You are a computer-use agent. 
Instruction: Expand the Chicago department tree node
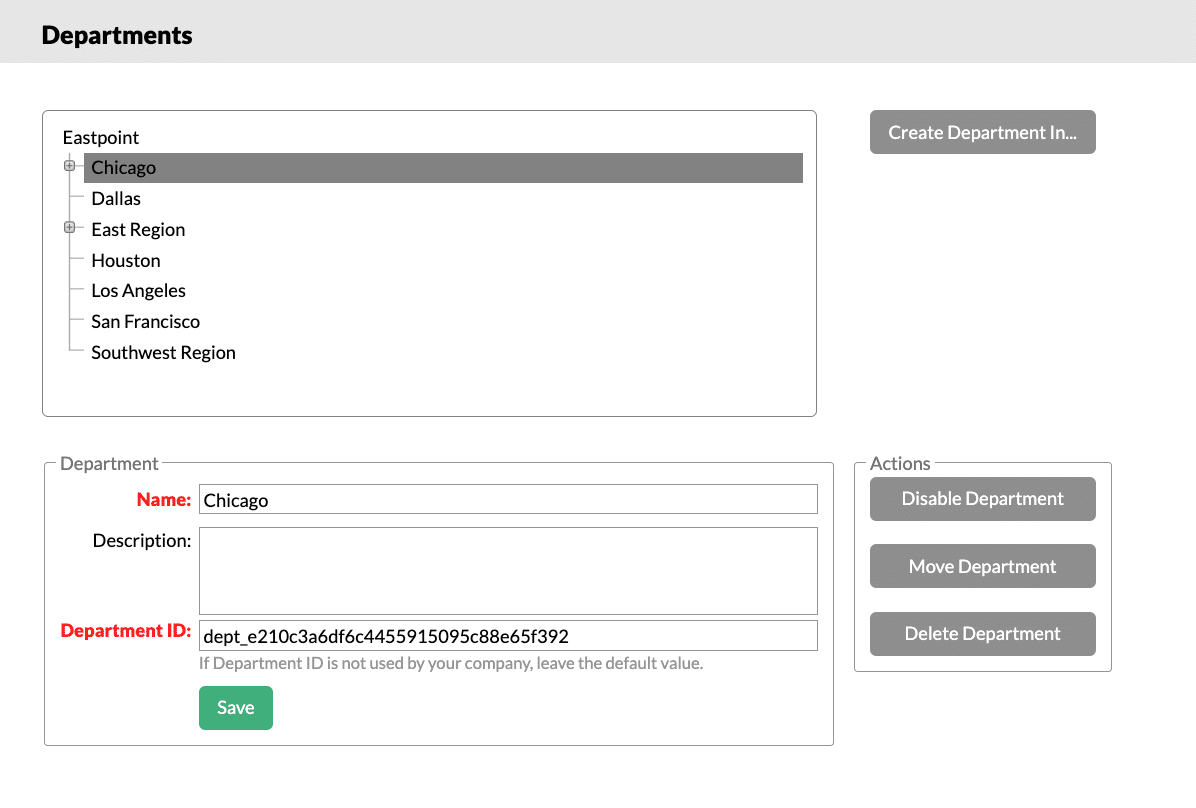(69, 165)
